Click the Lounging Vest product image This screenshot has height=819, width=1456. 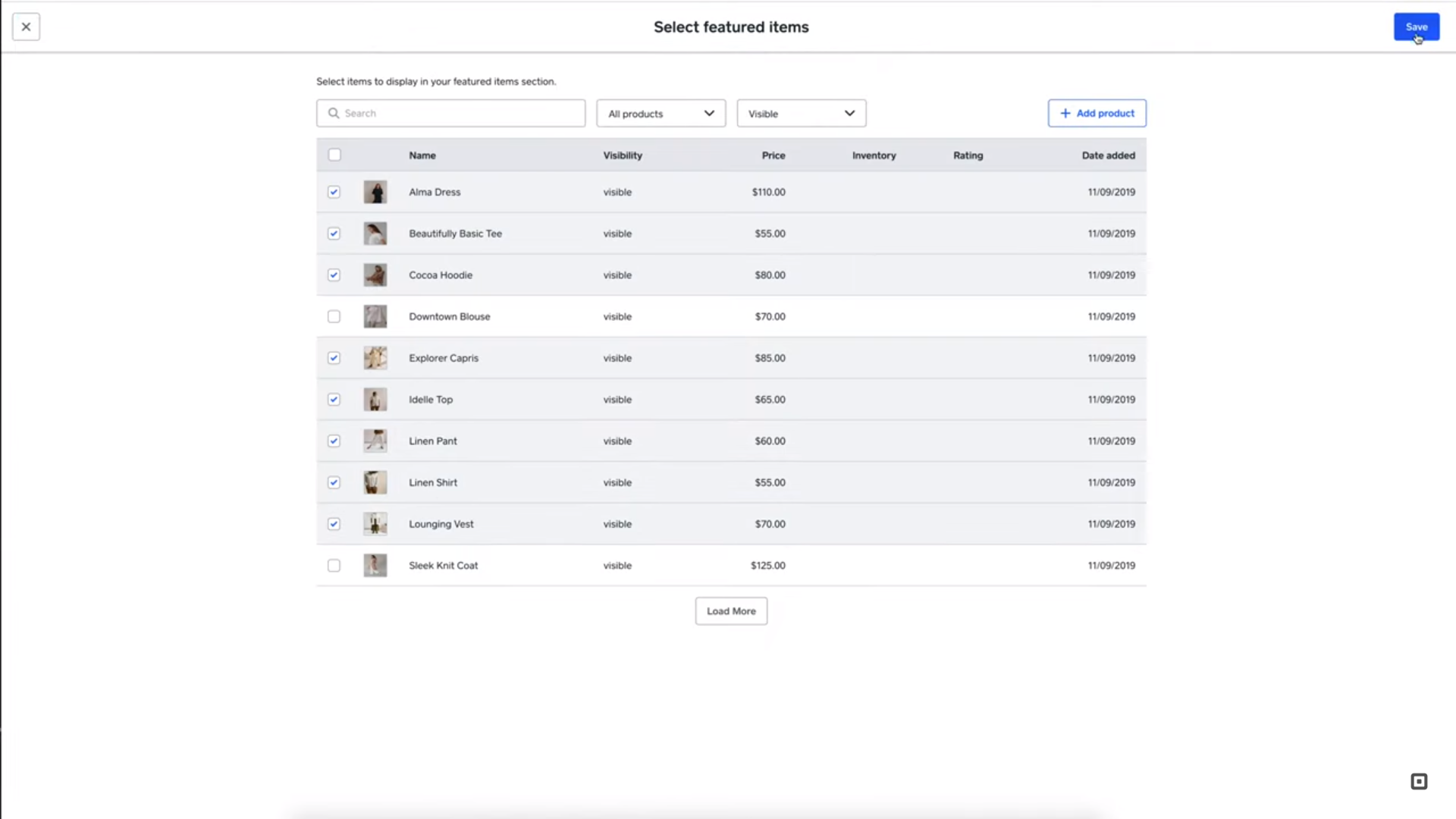click(x=375, y=524)
